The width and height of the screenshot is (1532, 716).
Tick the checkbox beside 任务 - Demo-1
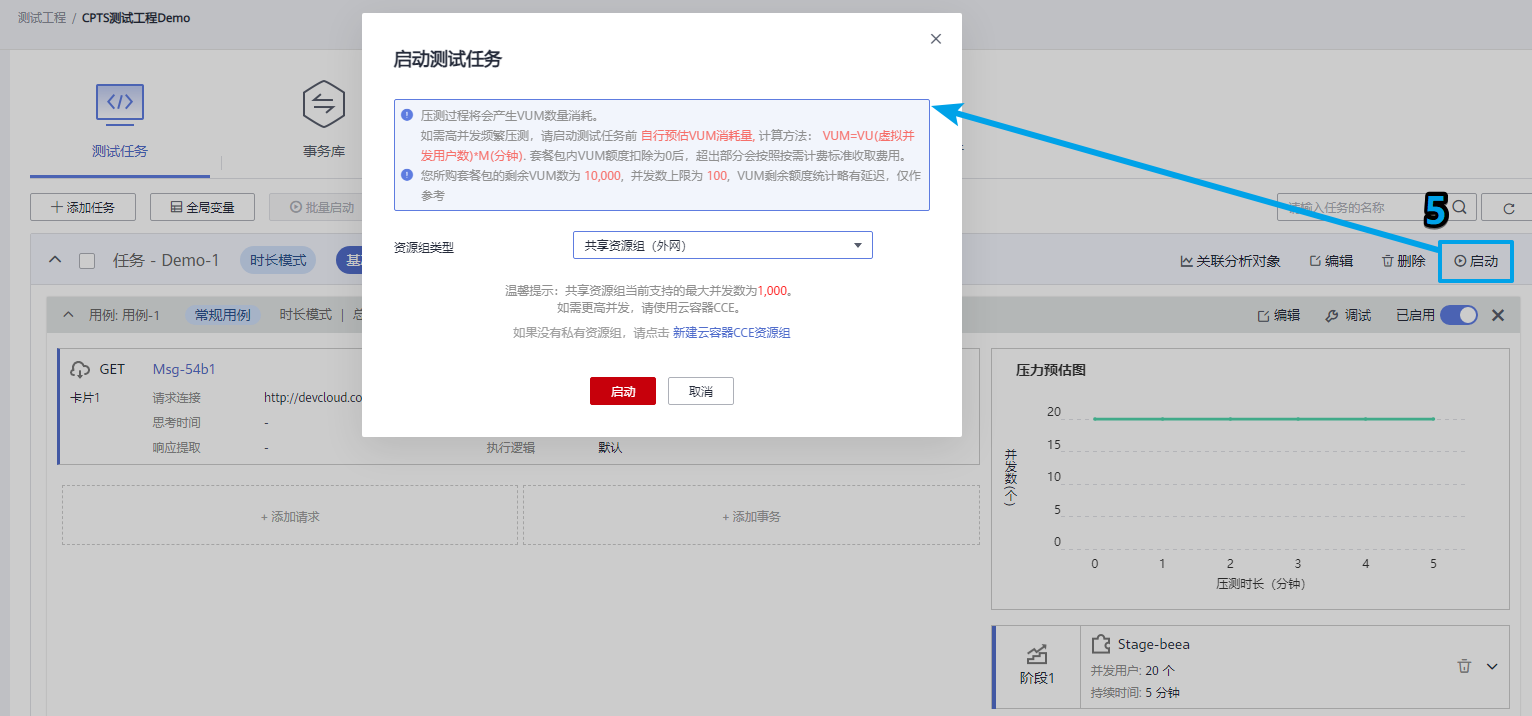[x=87, y=261]
